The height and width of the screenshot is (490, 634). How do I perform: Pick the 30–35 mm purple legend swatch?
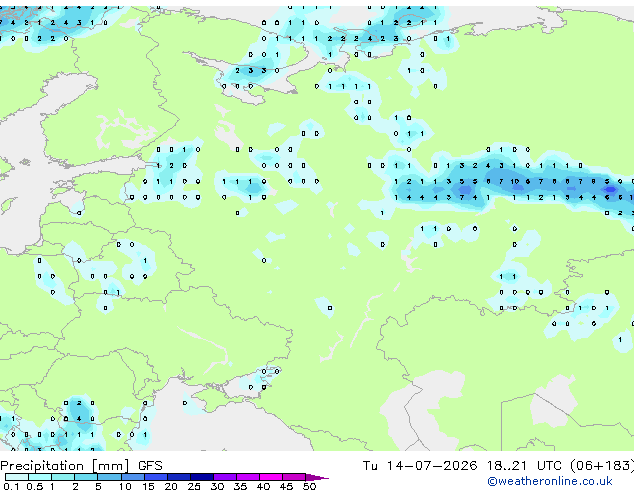coord(225,477)
